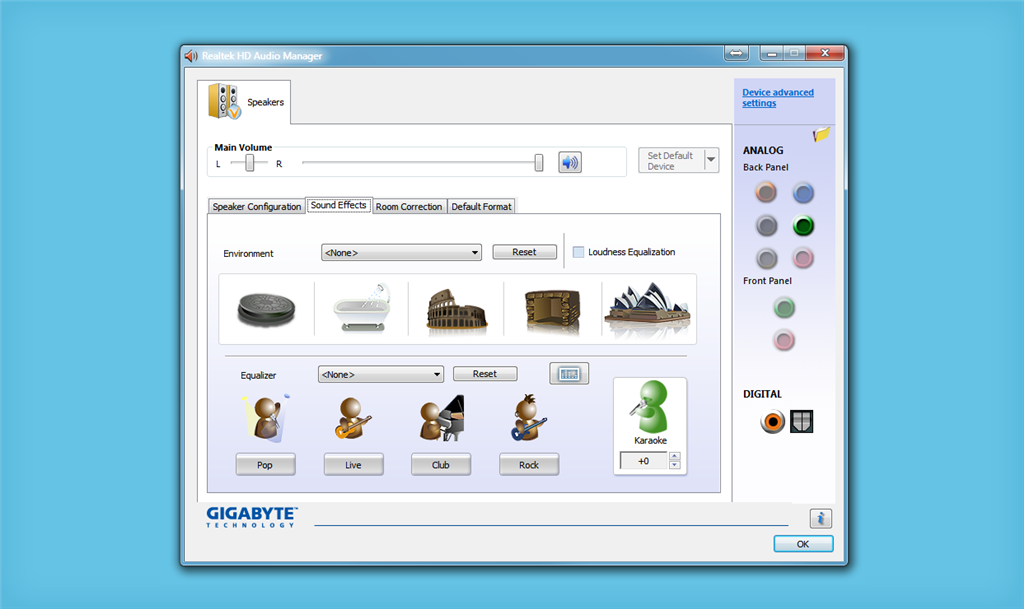1024x609 pixels.
Task: Select the blue back panel jack
Action: (x=803, y=193)
